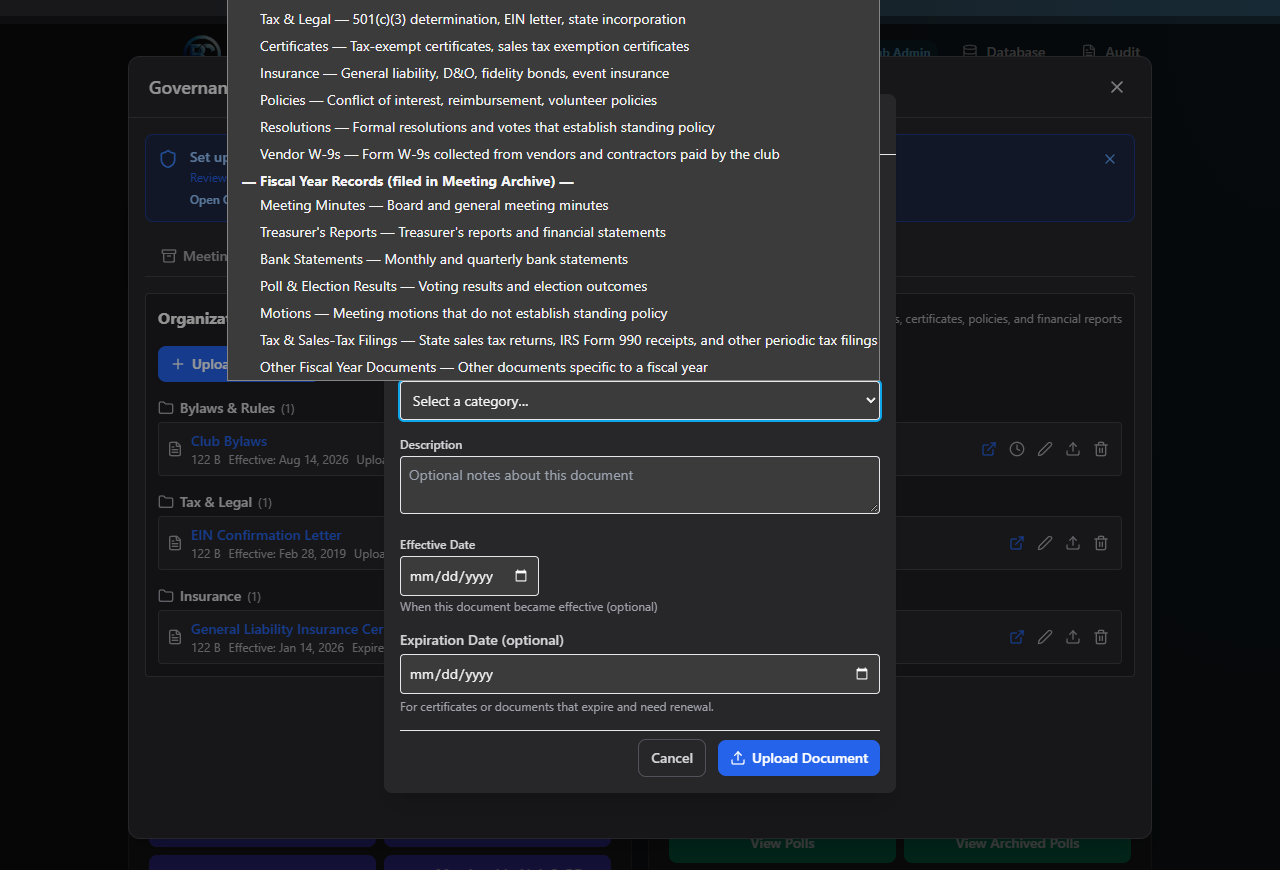Select Insurance from the category list

[x=554, y=74]
